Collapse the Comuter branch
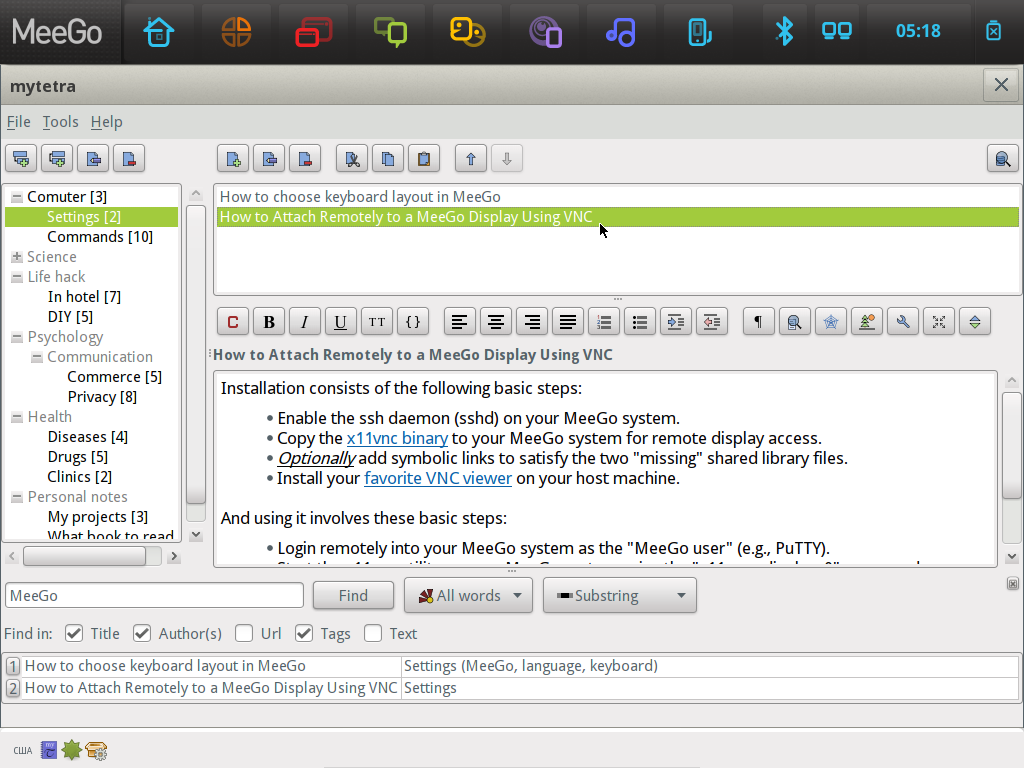 [17, 197]
